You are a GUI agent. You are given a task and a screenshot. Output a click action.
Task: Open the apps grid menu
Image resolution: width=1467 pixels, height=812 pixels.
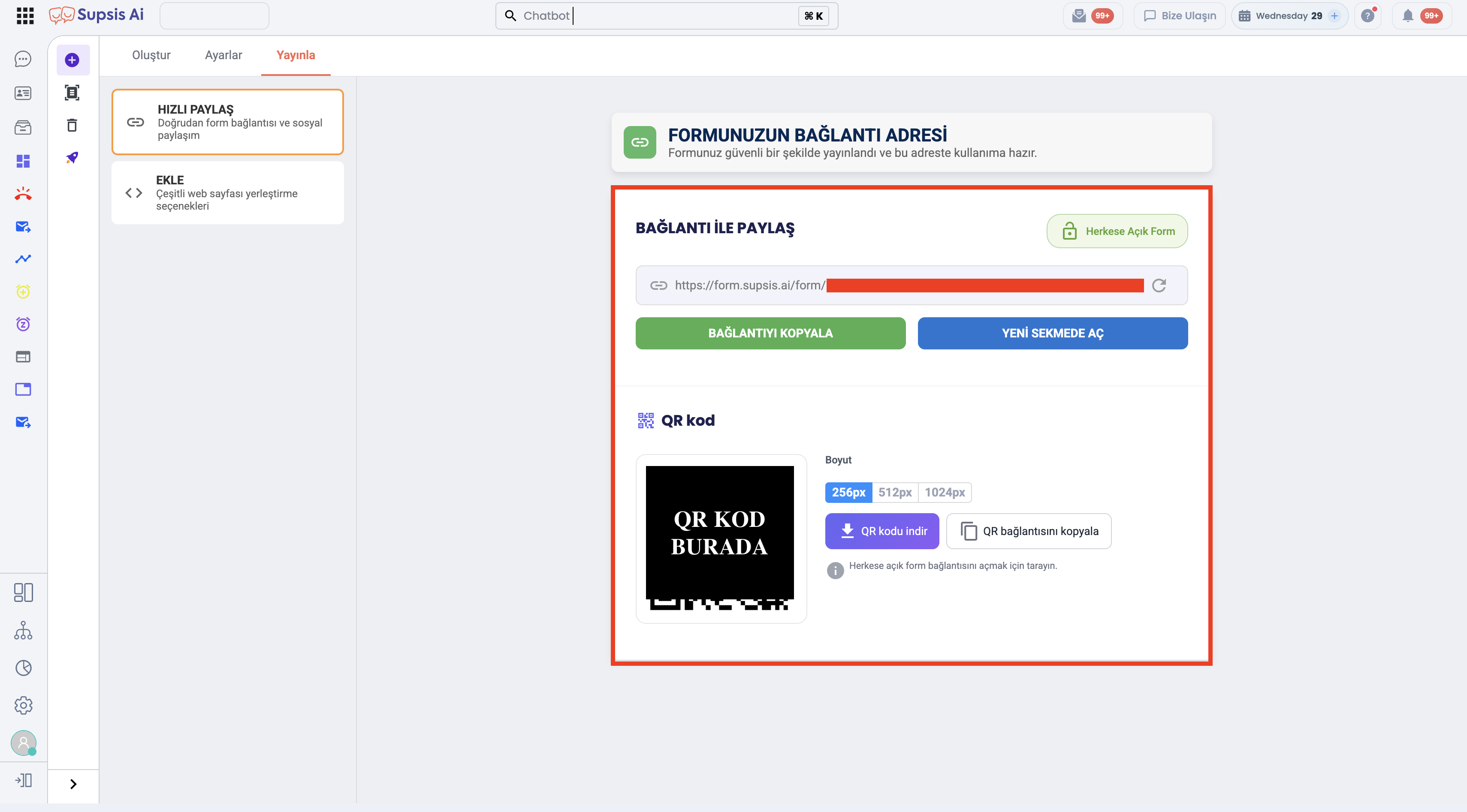(x=25, y=15)
